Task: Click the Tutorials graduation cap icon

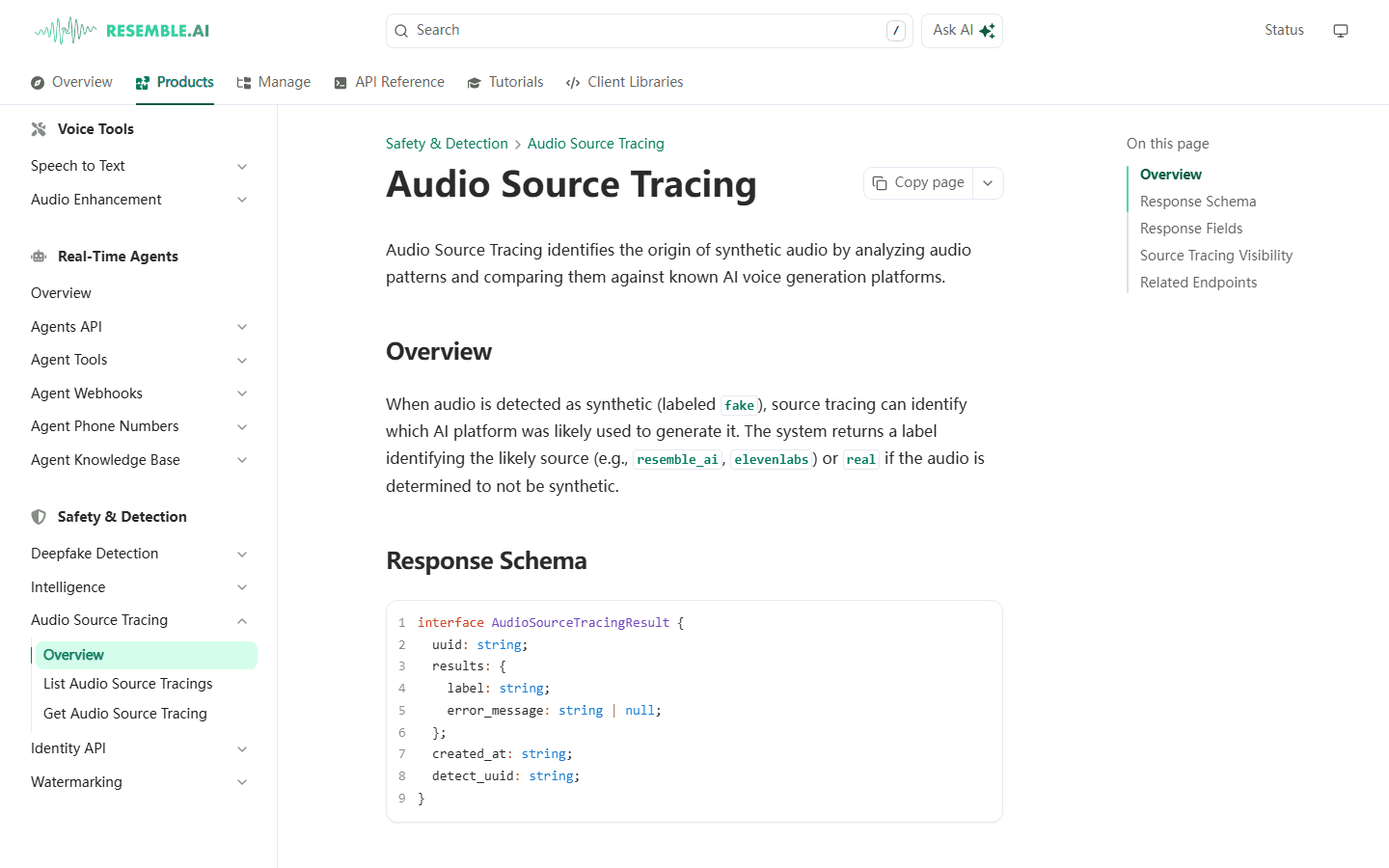Action: pyautogui.click(x=474, y=83)
